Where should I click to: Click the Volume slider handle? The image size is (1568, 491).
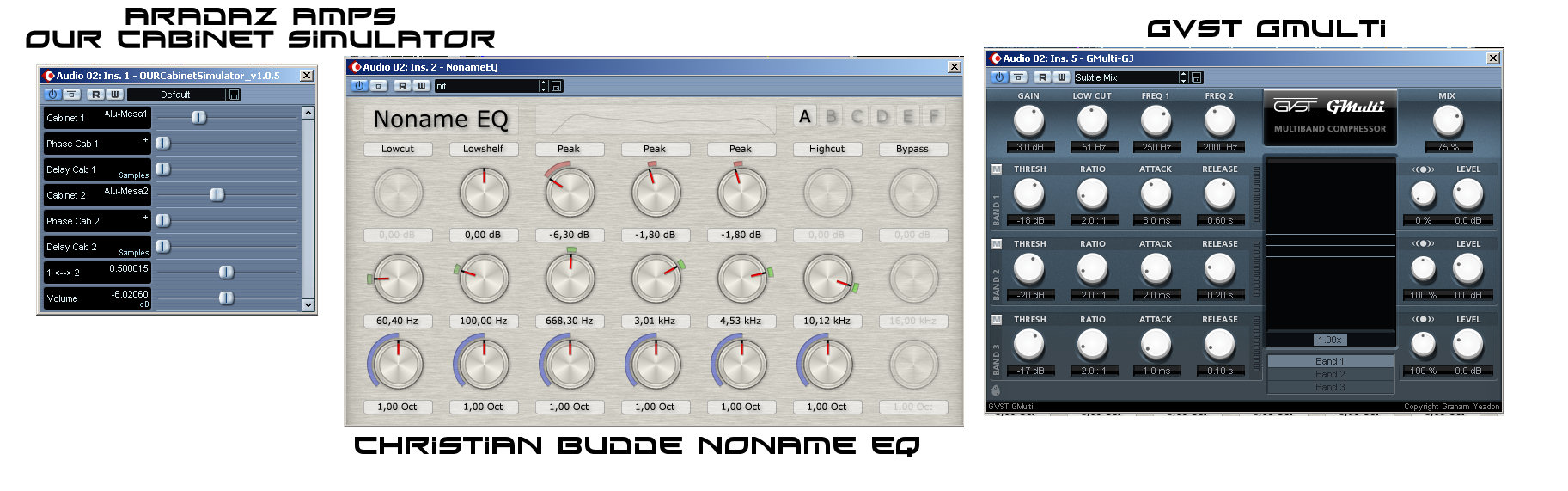tap(226, 298)
